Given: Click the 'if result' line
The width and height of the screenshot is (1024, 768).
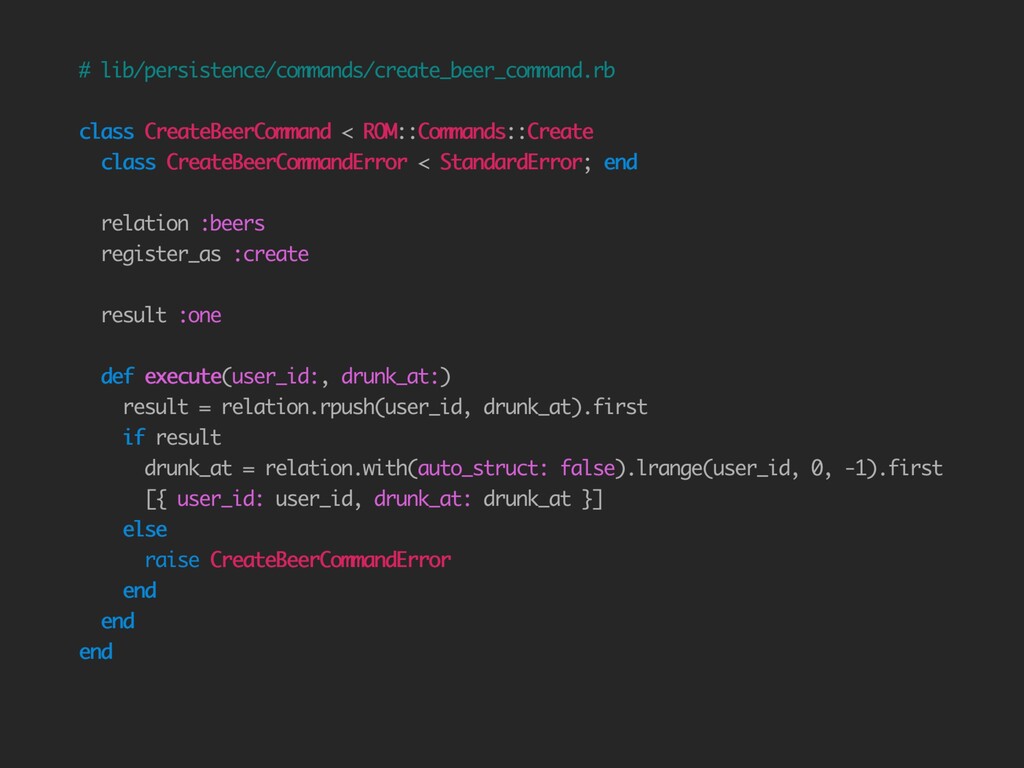Looking at the screenshot, I should click(172, 438).
